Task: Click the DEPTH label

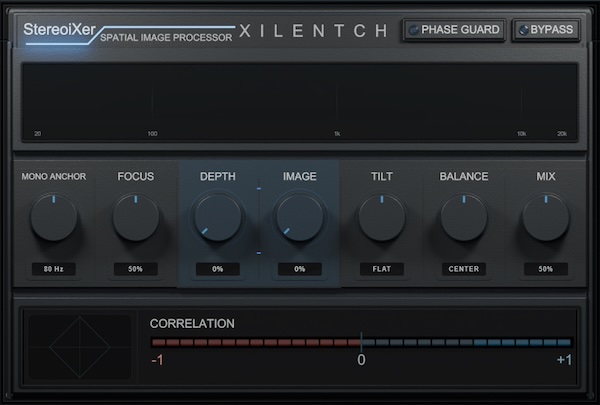Action: click(x=218, y=176)
